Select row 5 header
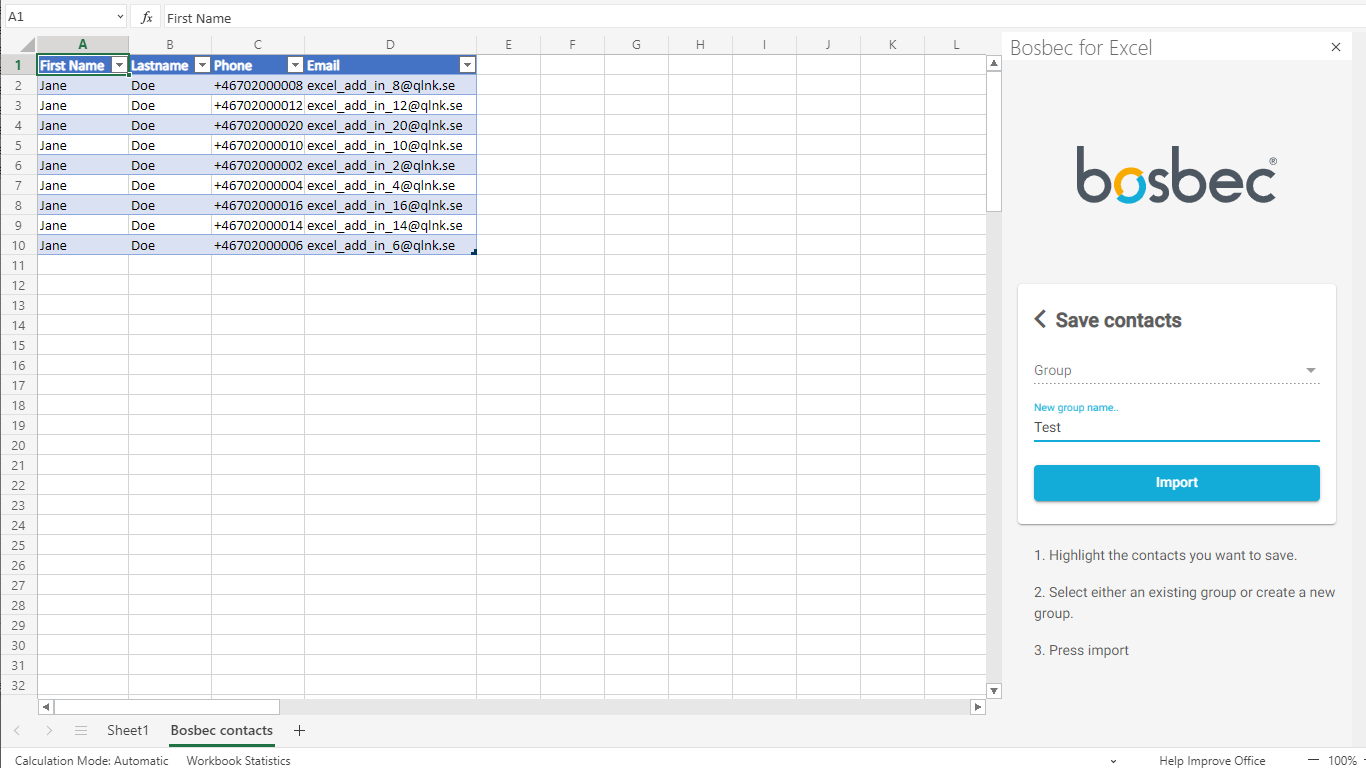1366x768 pixels. point(19,145)
